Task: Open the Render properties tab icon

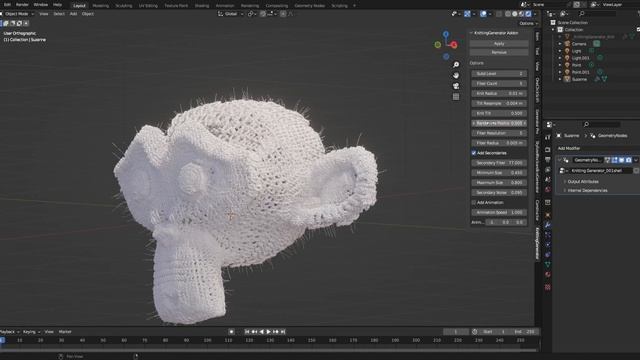Action: point(548,150)
